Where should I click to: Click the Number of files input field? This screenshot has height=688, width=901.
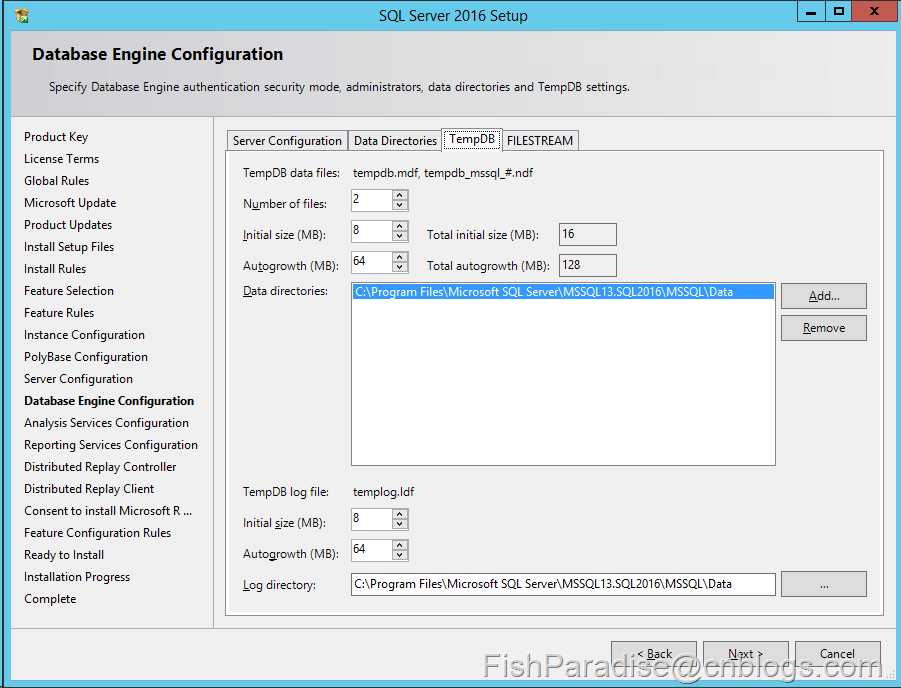pyautogui.click(x=372, y=200)
